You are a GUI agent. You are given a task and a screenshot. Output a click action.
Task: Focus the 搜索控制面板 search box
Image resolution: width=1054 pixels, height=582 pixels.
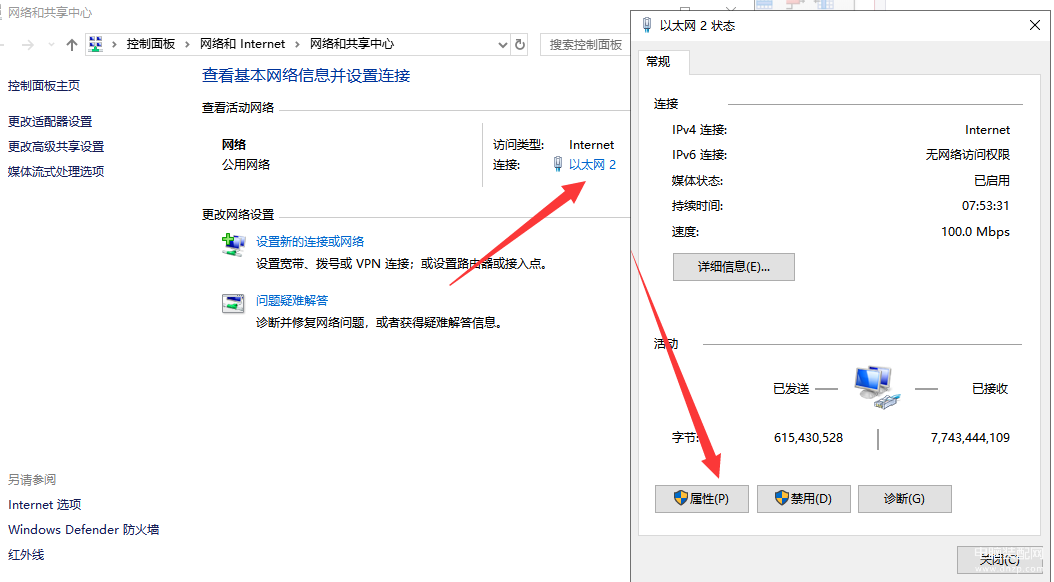(x=584, y=44)
